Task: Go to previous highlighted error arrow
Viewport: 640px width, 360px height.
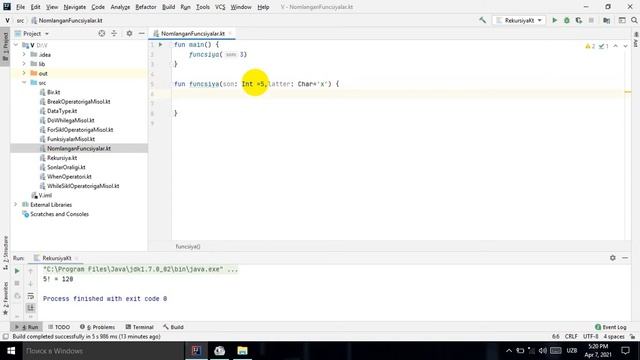Action: coord(616,46)
